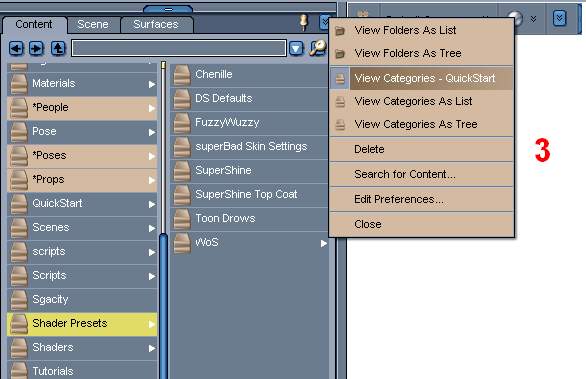Click the WoS folder icon

click(182, 243)
